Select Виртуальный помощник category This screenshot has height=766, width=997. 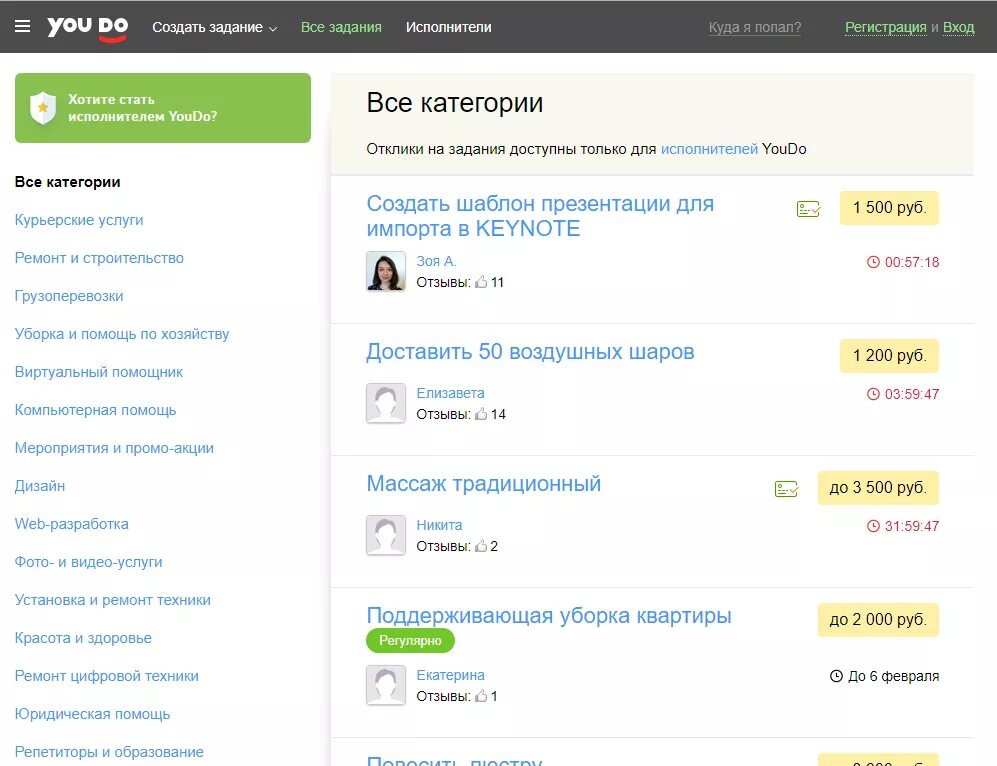click(99, 372)
